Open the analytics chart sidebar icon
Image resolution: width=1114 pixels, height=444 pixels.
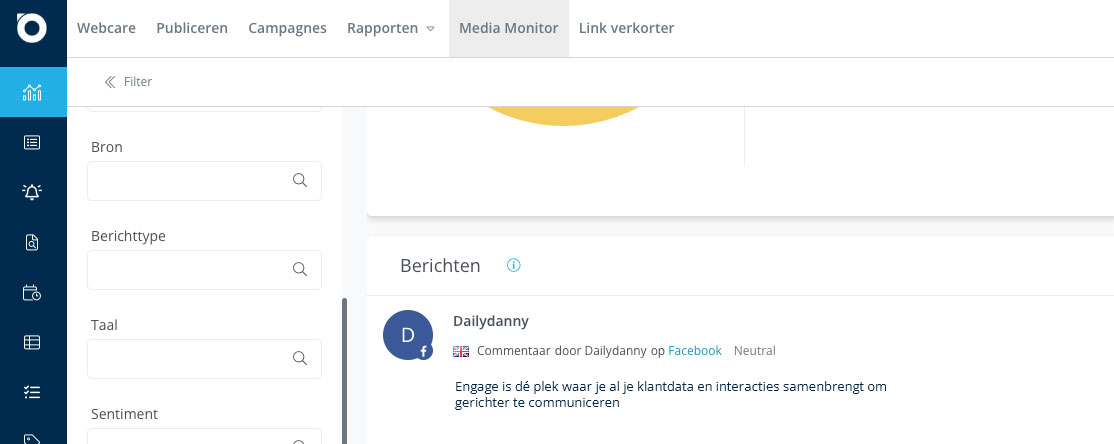point(33,92)
